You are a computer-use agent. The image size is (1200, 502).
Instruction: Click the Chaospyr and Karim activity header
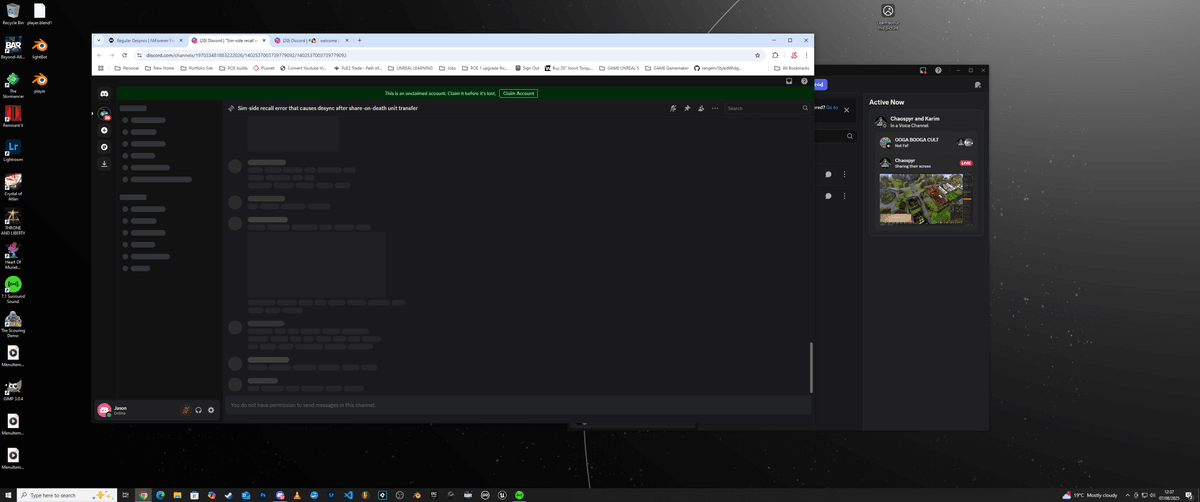926,121
